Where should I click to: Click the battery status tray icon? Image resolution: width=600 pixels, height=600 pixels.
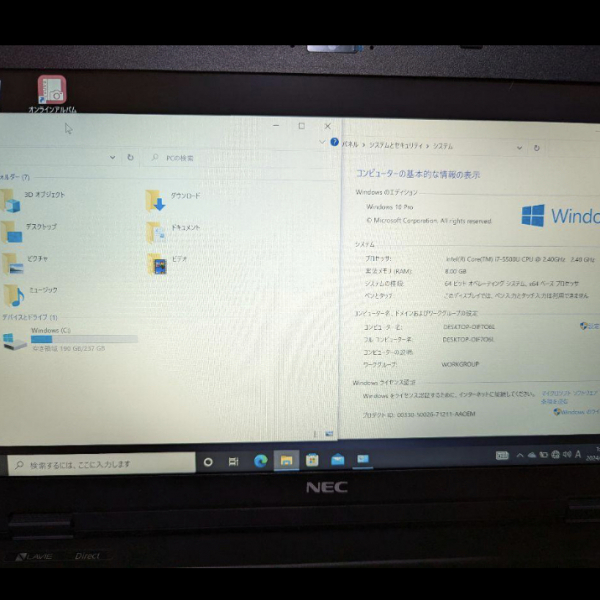[x=543, y=455]
